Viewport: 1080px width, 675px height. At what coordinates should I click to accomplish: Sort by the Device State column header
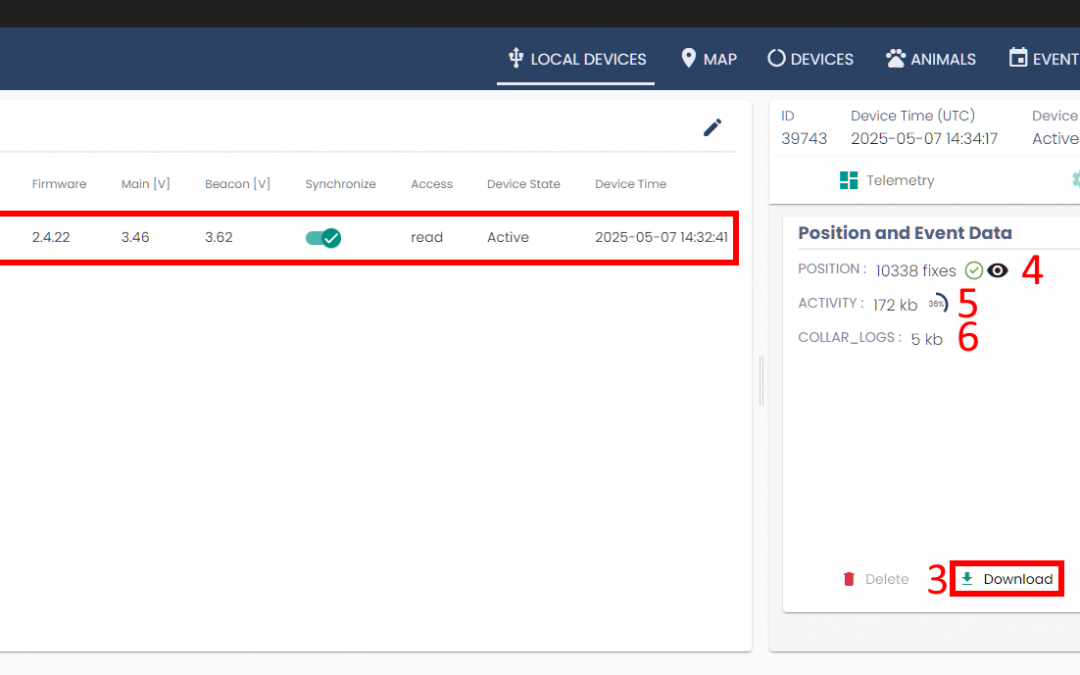pyautogui.click(x=523, y=184)
